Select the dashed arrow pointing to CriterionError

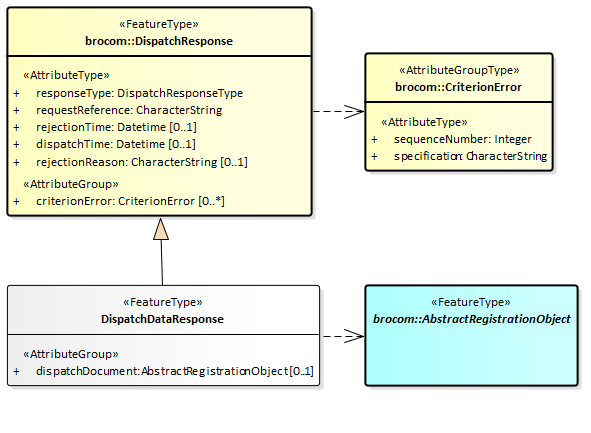pyautogui.click(x=339, y=111)
